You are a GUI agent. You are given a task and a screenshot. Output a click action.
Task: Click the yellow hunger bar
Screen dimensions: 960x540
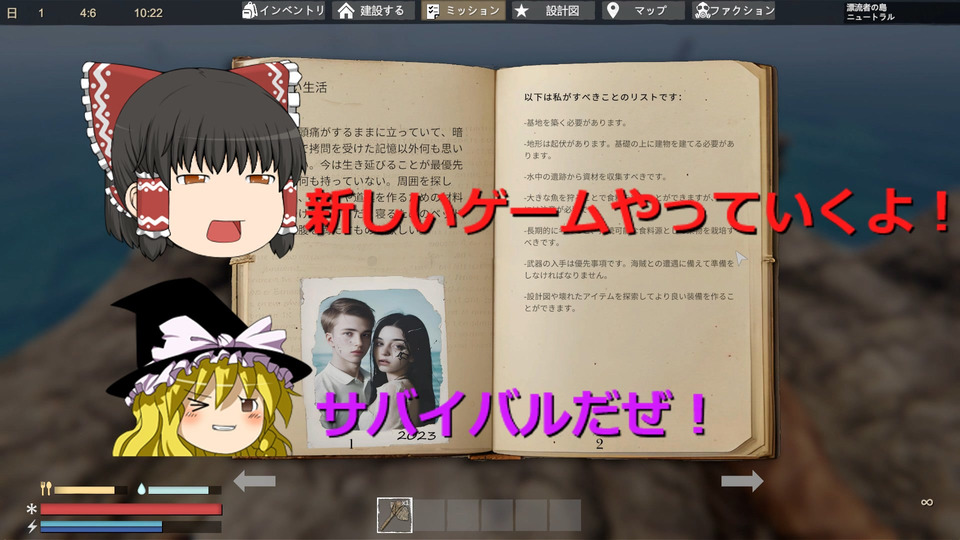pyautogui.click(x=91, y=490)
